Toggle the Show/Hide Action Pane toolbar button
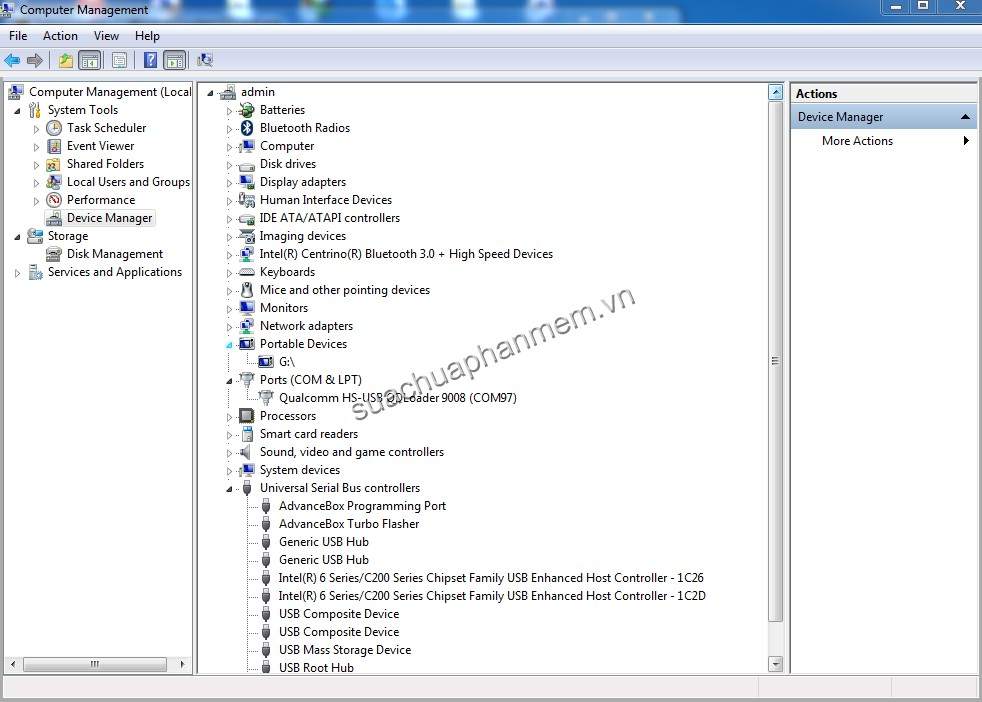Viewport: 982px width, 702px height. coord(175,60)
